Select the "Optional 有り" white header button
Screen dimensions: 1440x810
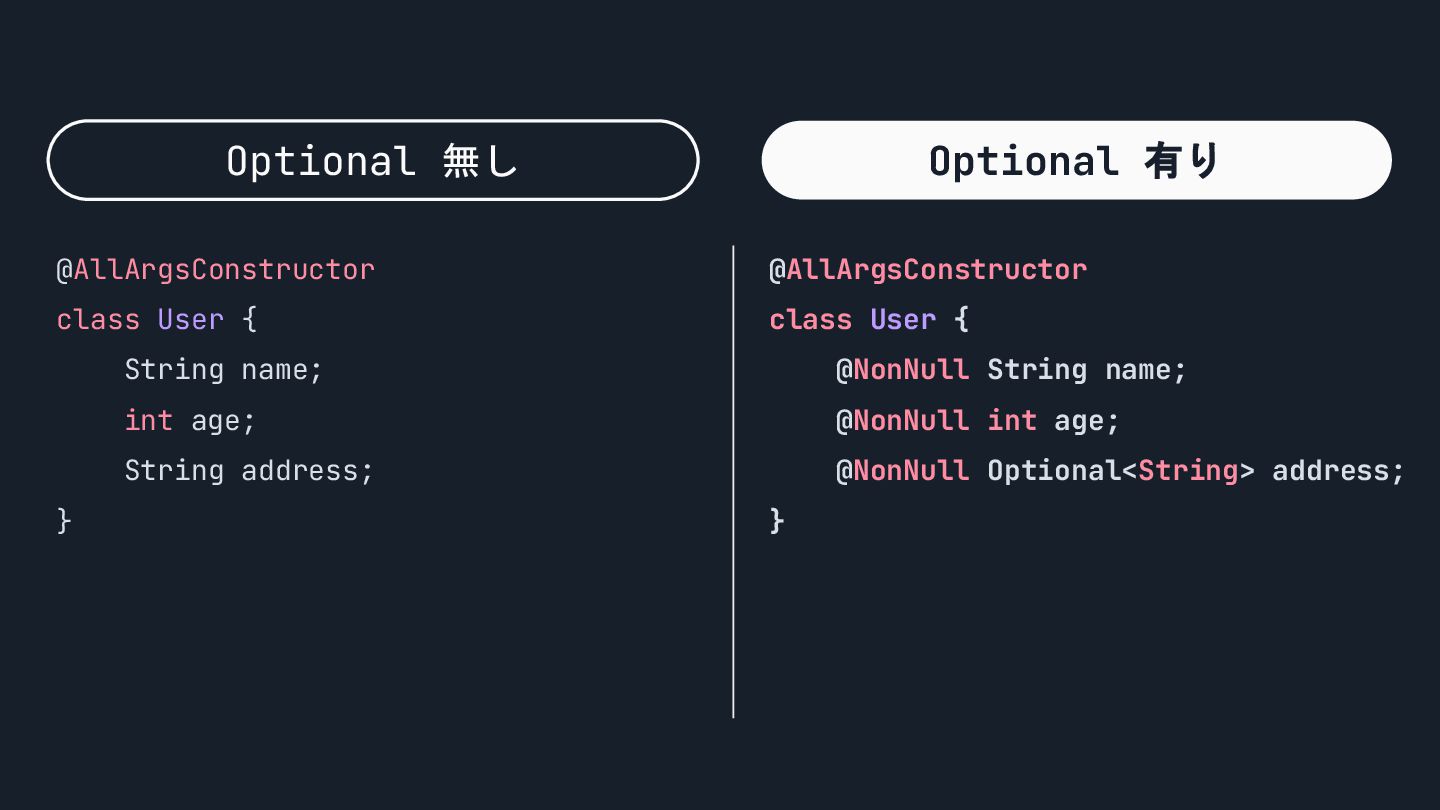[x=1076, y=160]
